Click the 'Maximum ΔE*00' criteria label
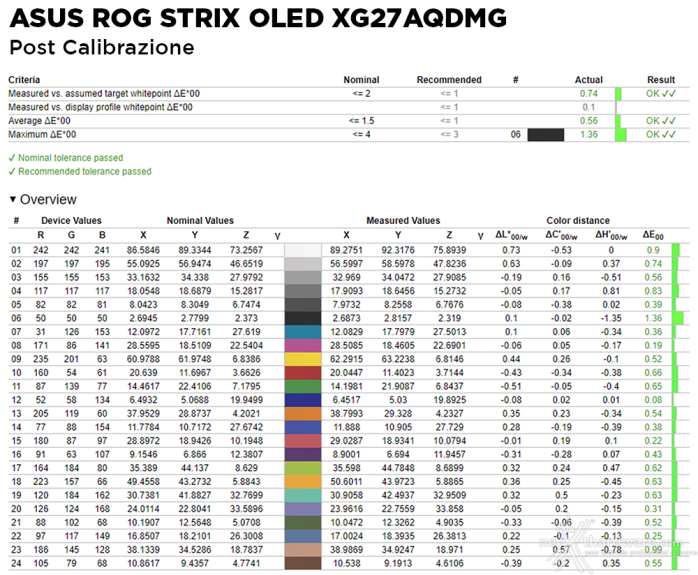The width and height of the screenshot is (698, 575). (42, 134)
